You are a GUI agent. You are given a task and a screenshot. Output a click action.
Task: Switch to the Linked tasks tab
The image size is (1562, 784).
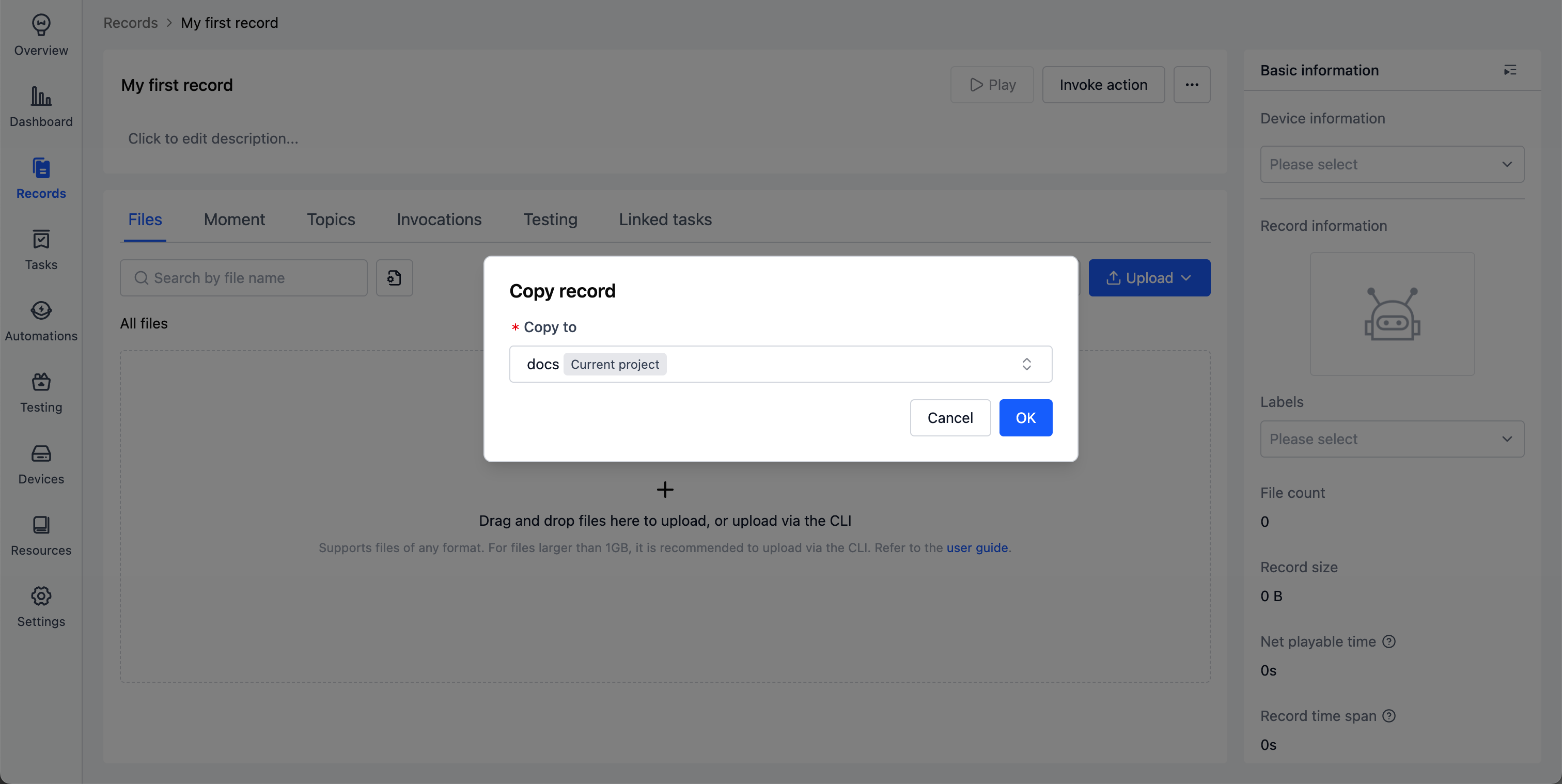coord(665,219)
